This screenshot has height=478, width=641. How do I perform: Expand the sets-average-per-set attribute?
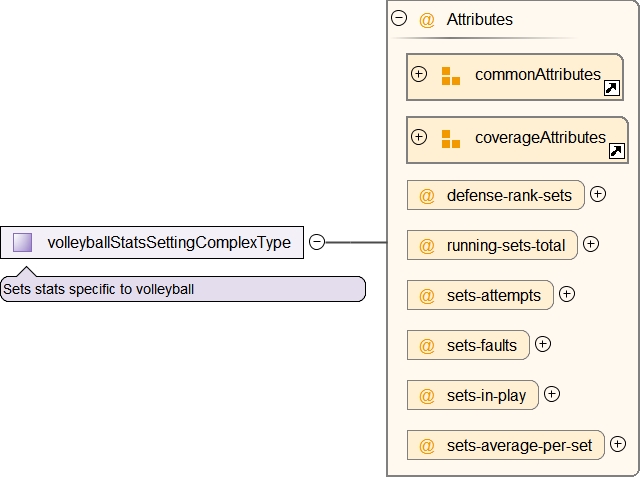click(x=617, y=443)
